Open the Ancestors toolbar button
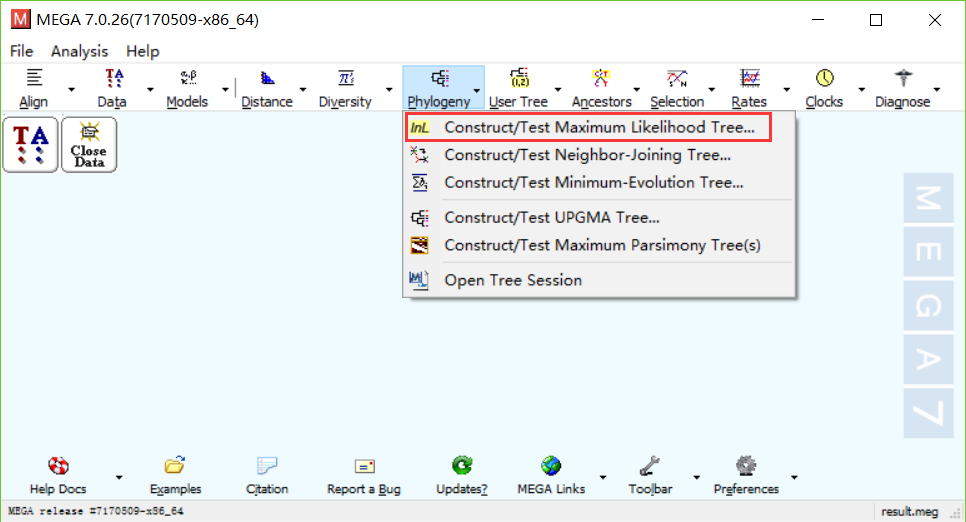 coord(601,88)
